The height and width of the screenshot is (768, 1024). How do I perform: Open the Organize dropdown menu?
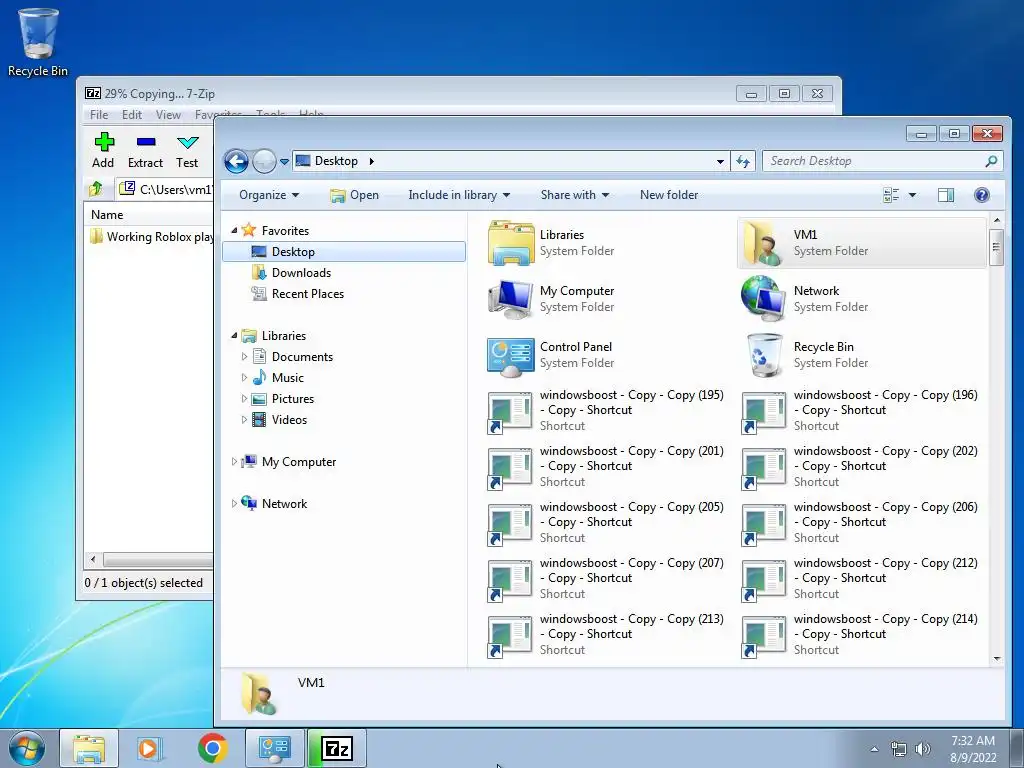(269, 195)
